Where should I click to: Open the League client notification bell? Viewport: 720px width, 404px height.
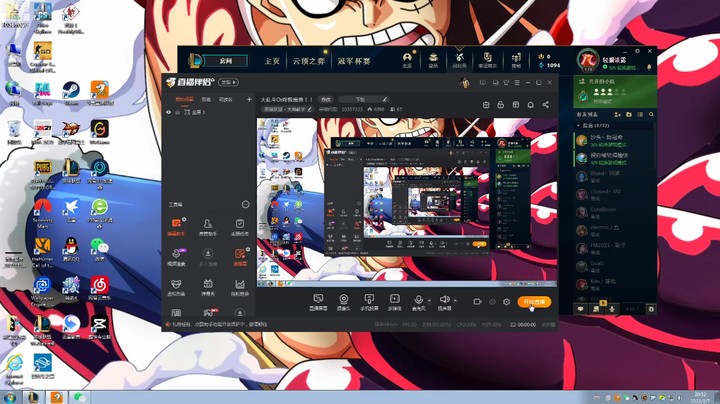[x=649, y=67]
